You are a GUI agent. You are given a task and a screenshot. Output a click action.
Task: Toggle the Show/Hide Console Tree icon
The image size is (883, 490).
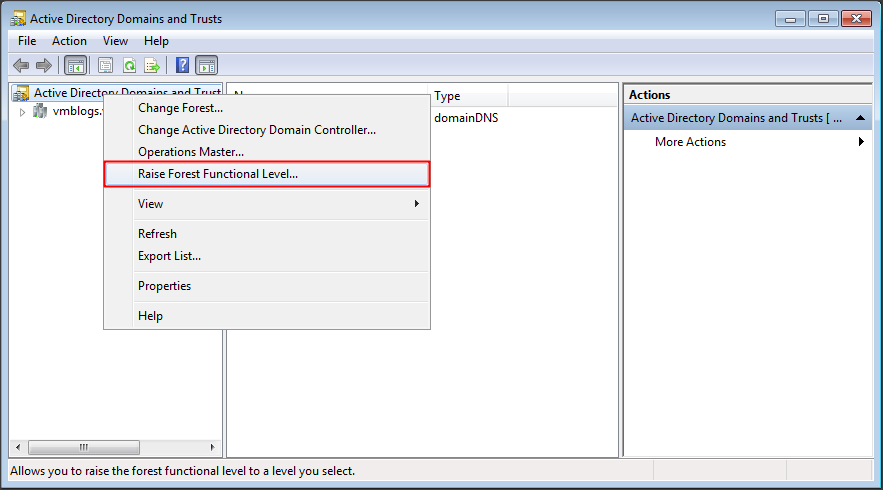click(75, 66)
